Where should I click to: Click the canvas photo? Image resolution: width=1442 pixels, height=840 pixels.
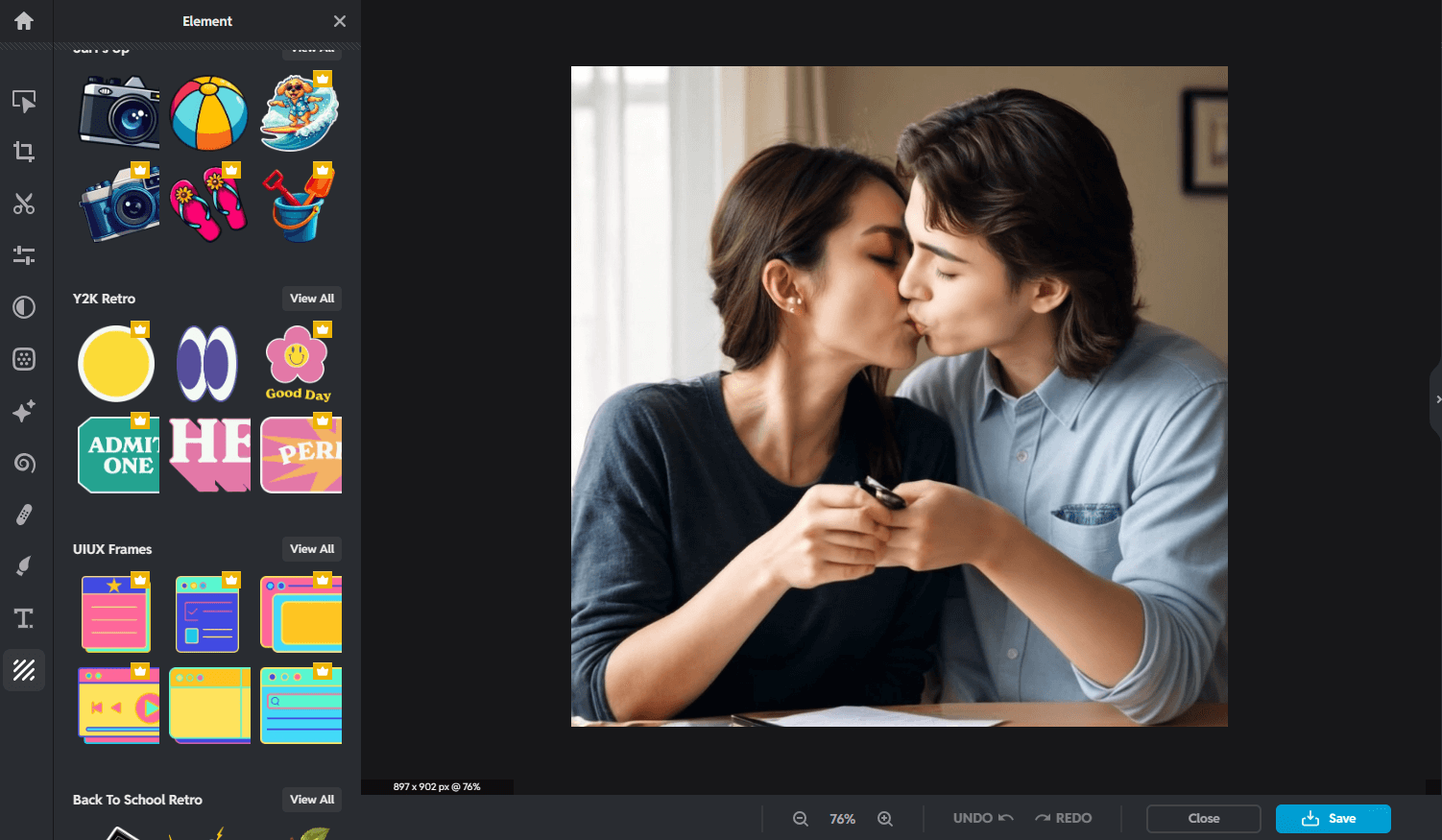pos(900,396)
